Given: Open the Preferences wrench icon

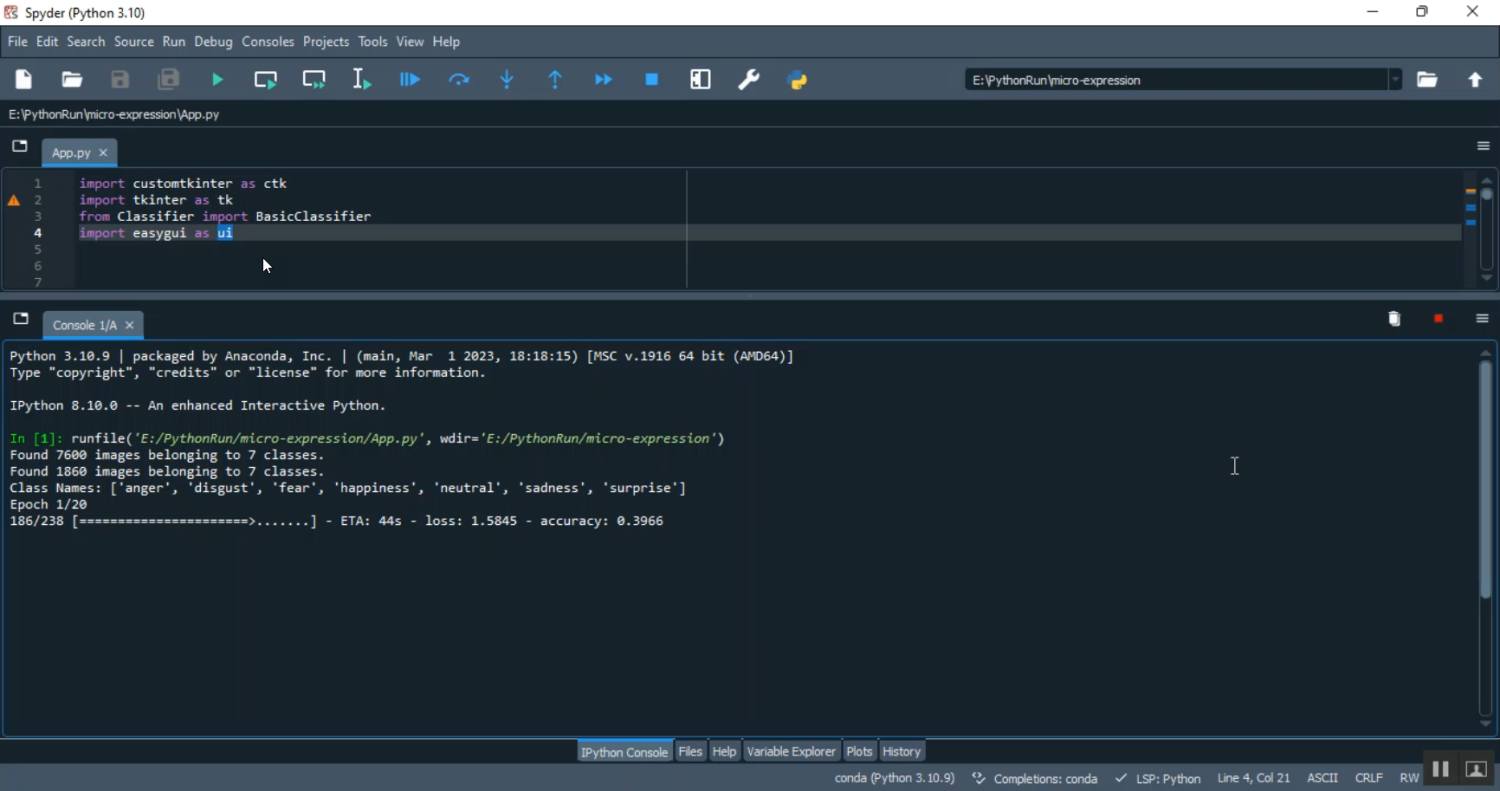Looking at the screenshot, I should click(749, 80).
